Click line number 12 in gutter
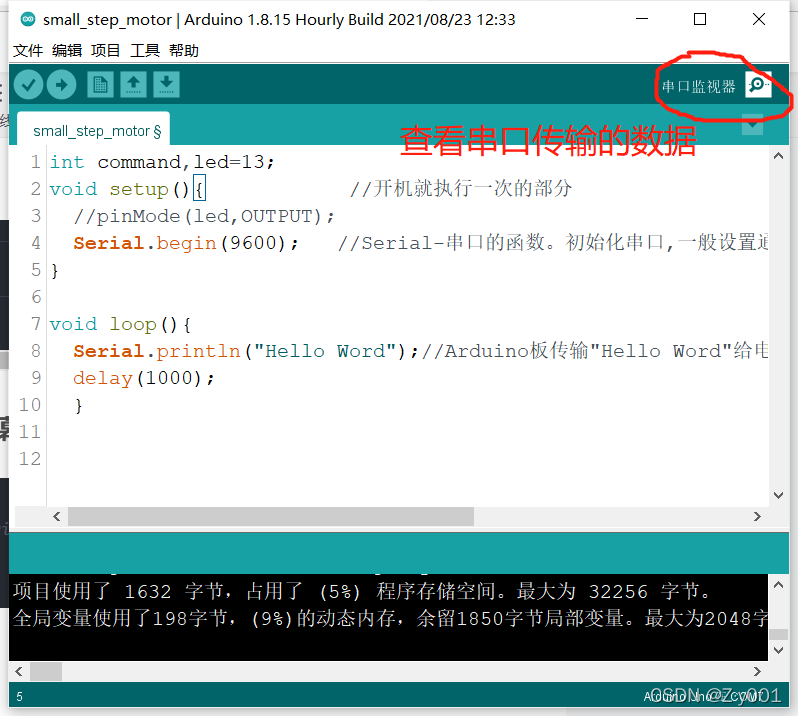The height and width of the screenshot is (716, 798). [30, 459]
